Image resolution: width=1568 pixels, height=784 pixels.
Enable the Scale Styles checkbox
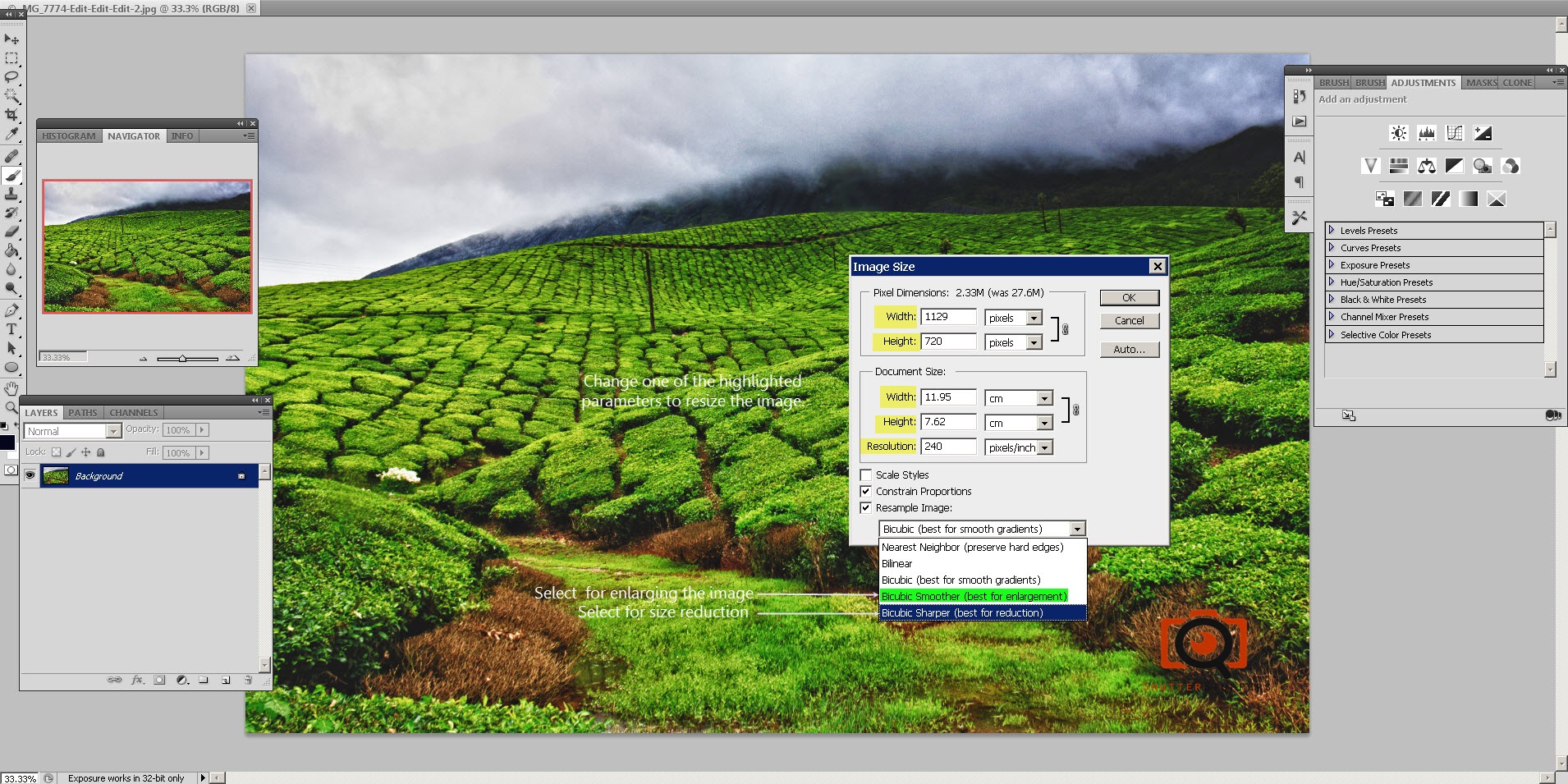pyautogui.click(x=865, y=475)
